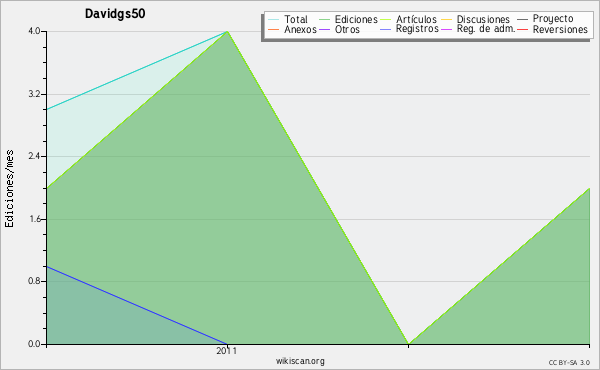Image resolution: width=600 pixels, height=370 pixels.
Task: Click the chart title Davidgs50
Action: click(x=115, y=14)
